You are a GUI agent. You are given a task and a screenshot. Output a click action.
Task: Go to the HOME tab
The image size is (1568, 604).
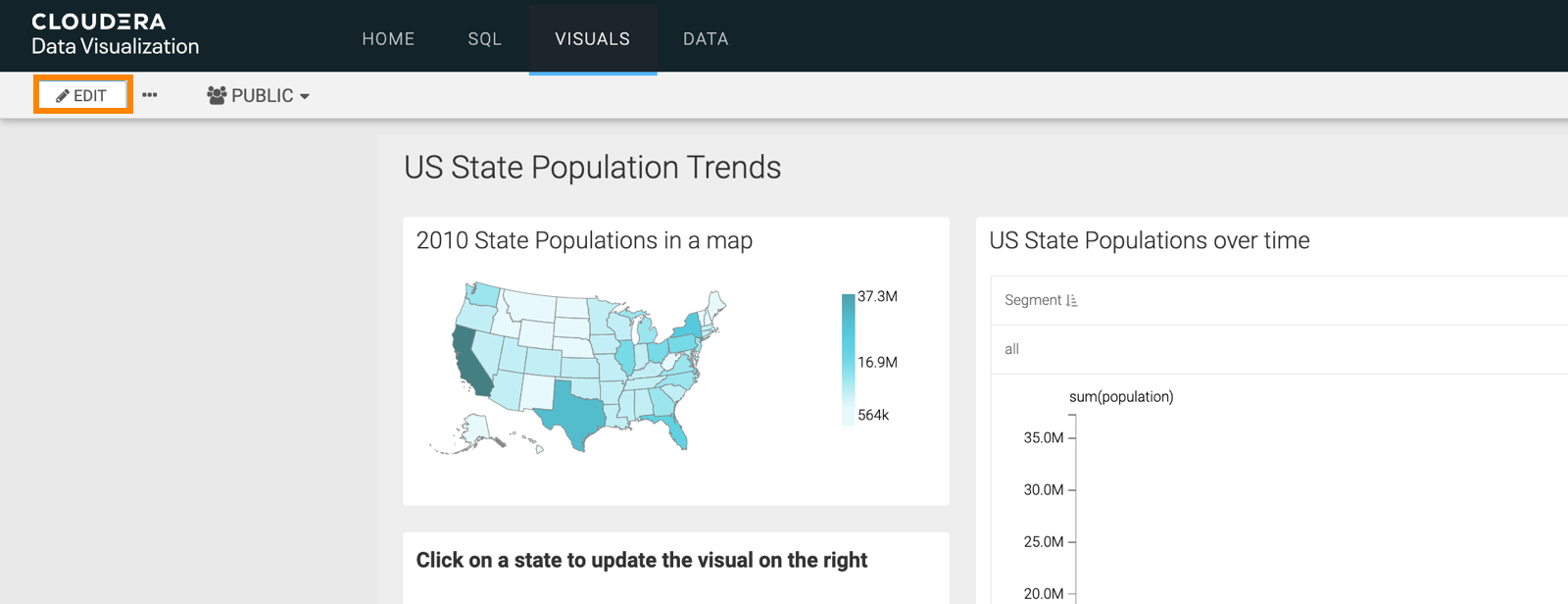[x=388, y=38]
